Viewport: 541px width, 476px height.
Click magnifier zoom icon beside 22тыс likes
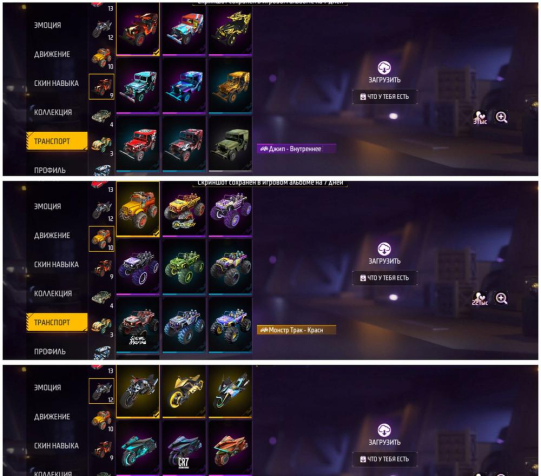(501, 298)
